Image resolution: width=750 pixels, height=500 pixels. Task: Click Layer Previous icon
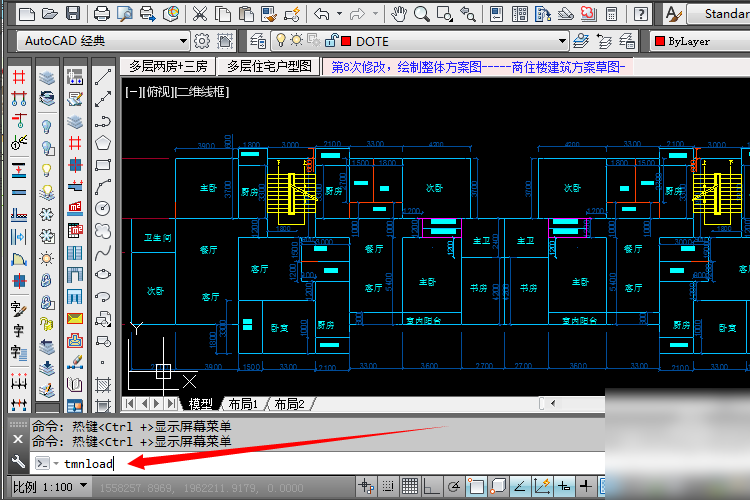tap(604, 41)
